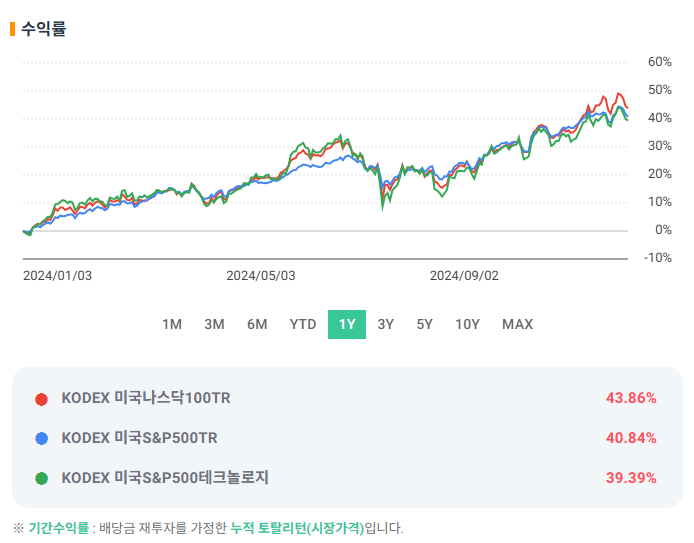Click the 10% y-axis label
The image size is (694, 543).
pyautogui.click(x=659, y=202)
